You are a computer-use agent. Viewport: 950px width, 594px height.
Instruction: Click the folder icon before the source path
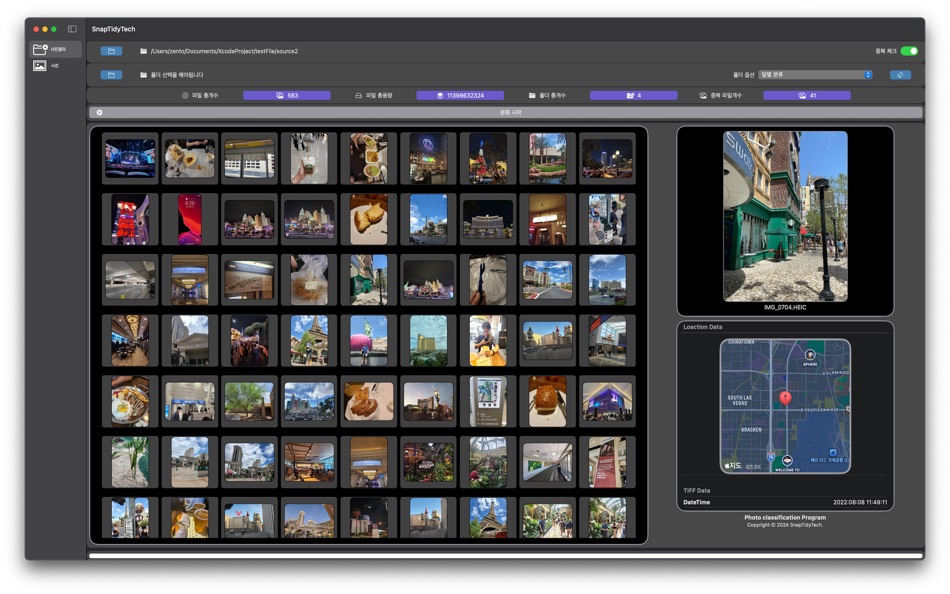[144, 52]
